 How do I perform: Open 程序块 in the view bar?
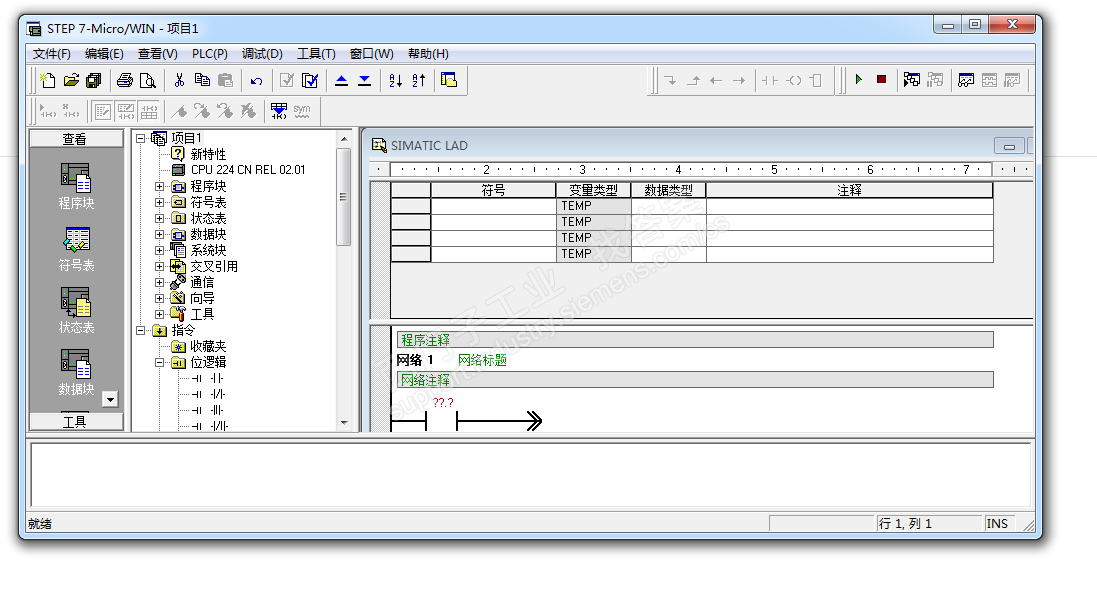point(76,186)
